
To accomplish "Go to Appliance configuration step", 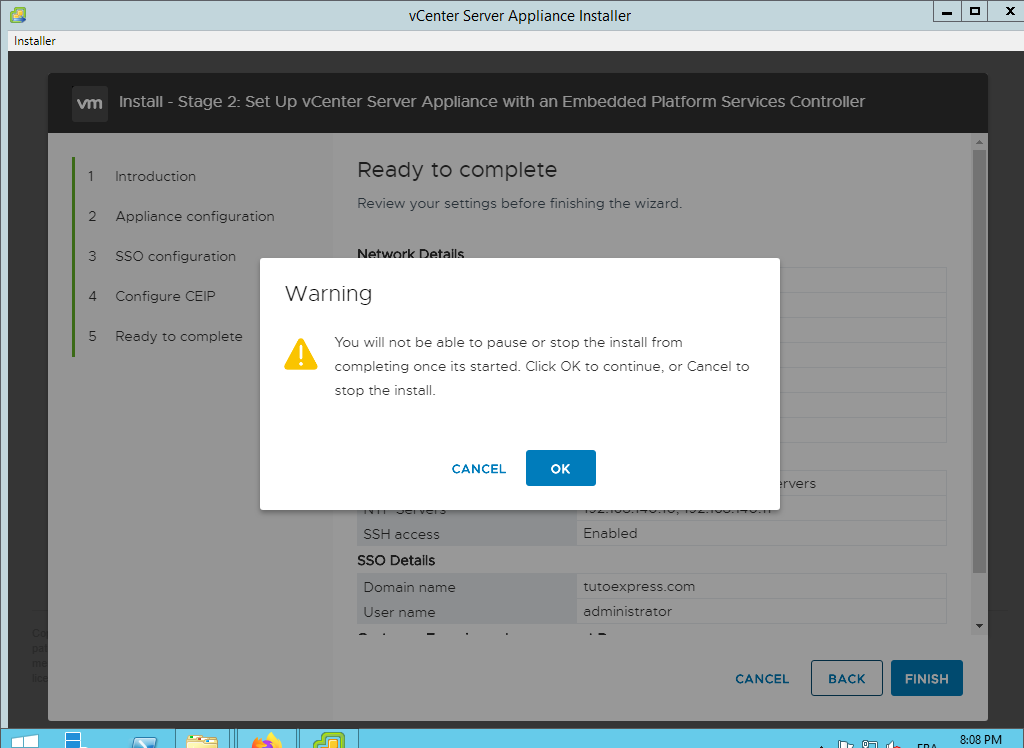I will 195,216.
